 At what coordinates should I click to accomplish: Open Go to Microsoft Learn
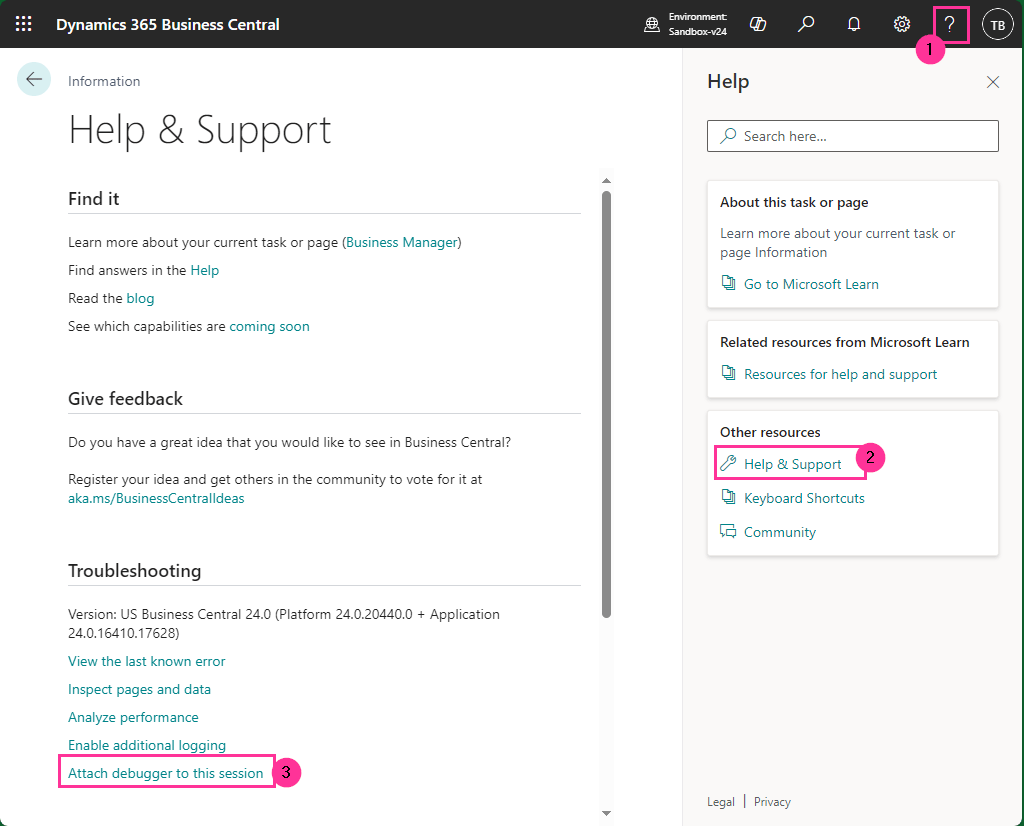(810, 283)
